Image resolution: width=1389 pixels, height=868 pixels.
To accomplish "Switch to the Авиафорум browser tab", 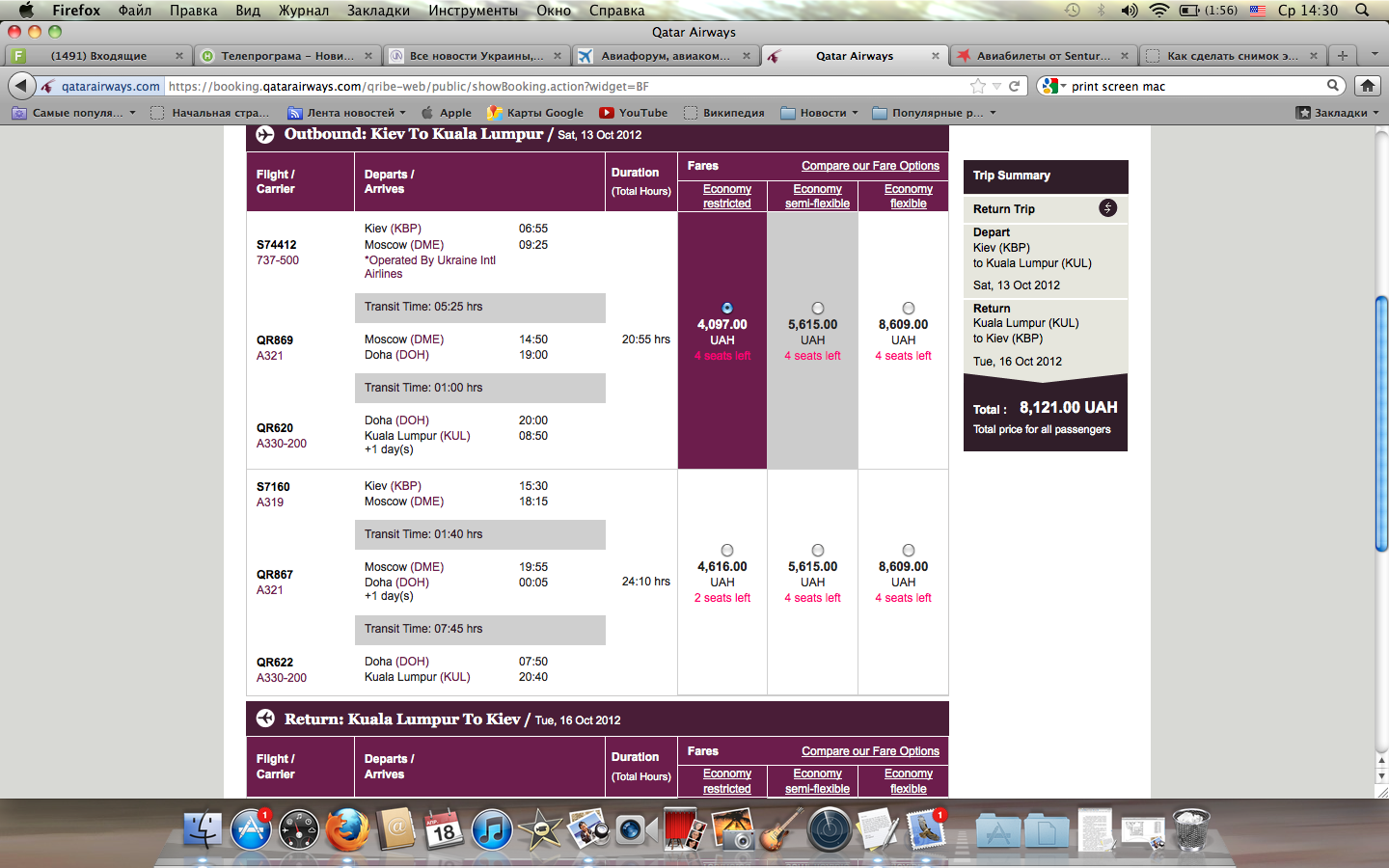I will tap(664, 56).
